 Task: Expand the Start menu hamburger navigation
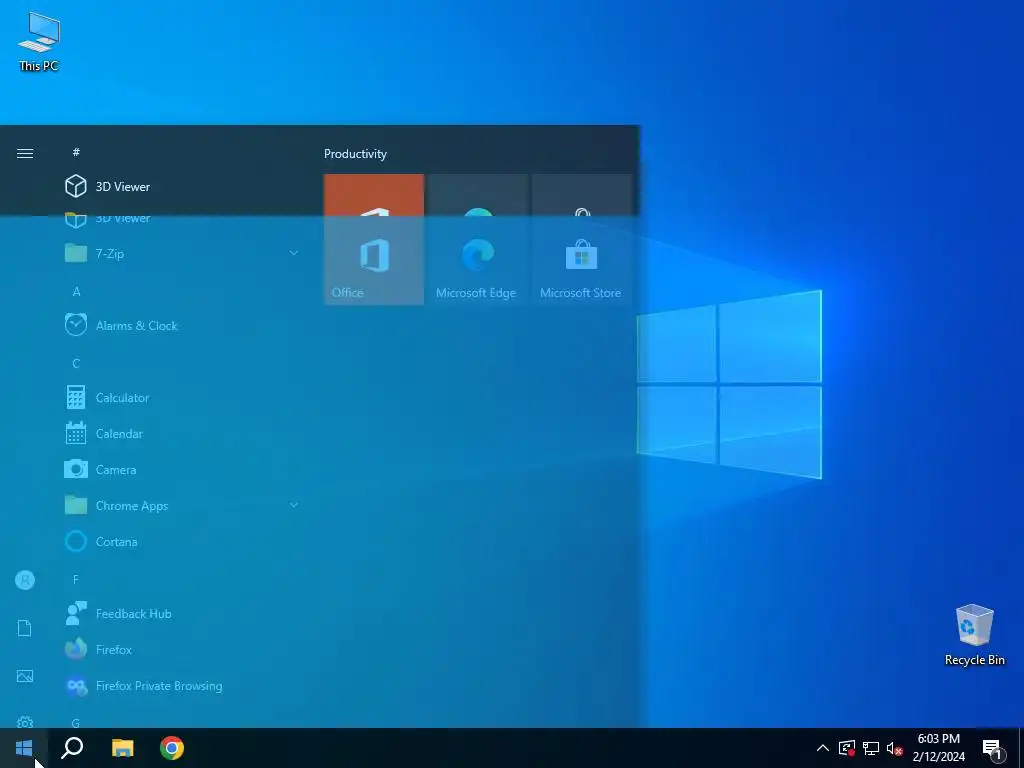coord(25,153)
